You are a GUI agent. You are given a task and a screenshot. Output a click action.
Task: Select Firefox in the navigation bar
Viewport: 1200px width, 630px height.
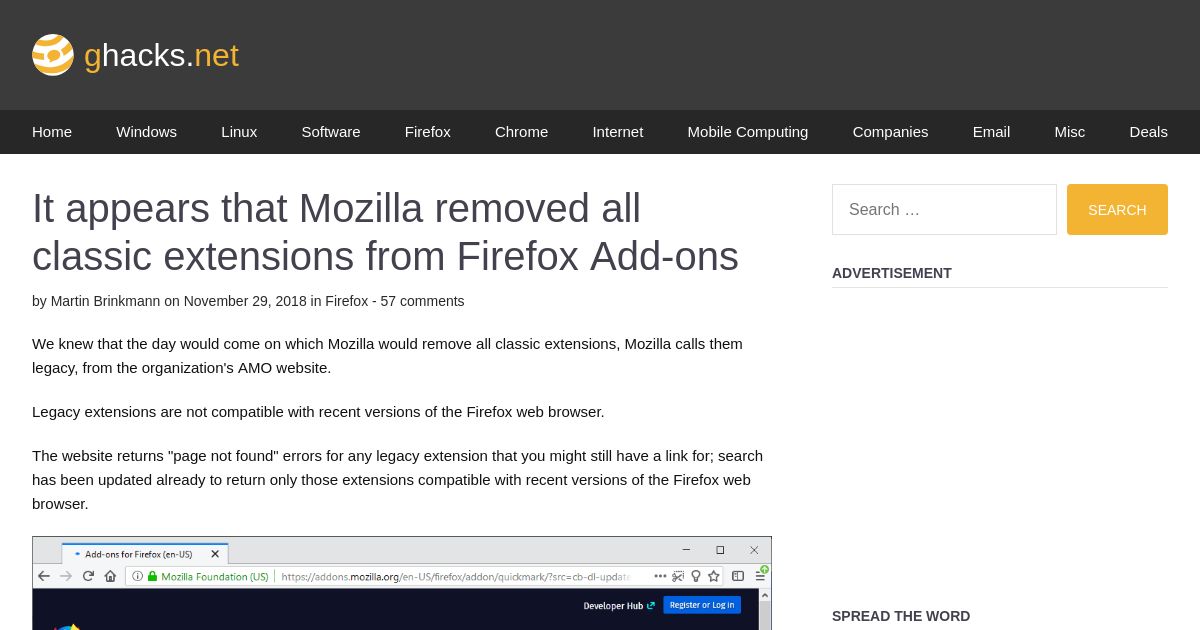428,132
